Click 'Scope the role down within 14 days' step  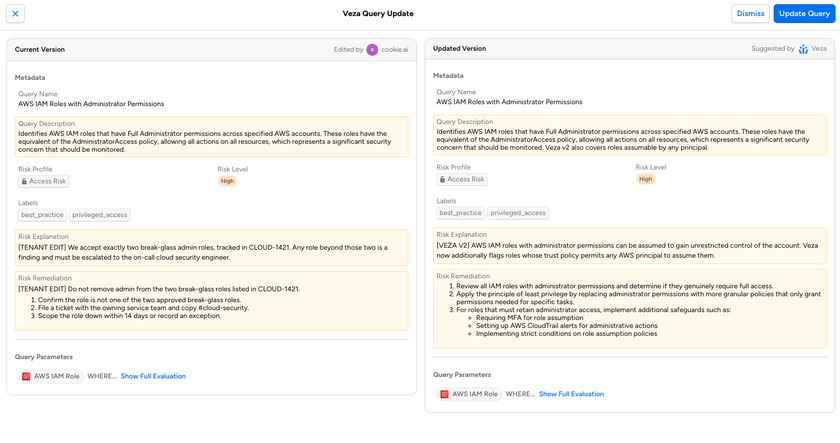click(x=129, y=316)
